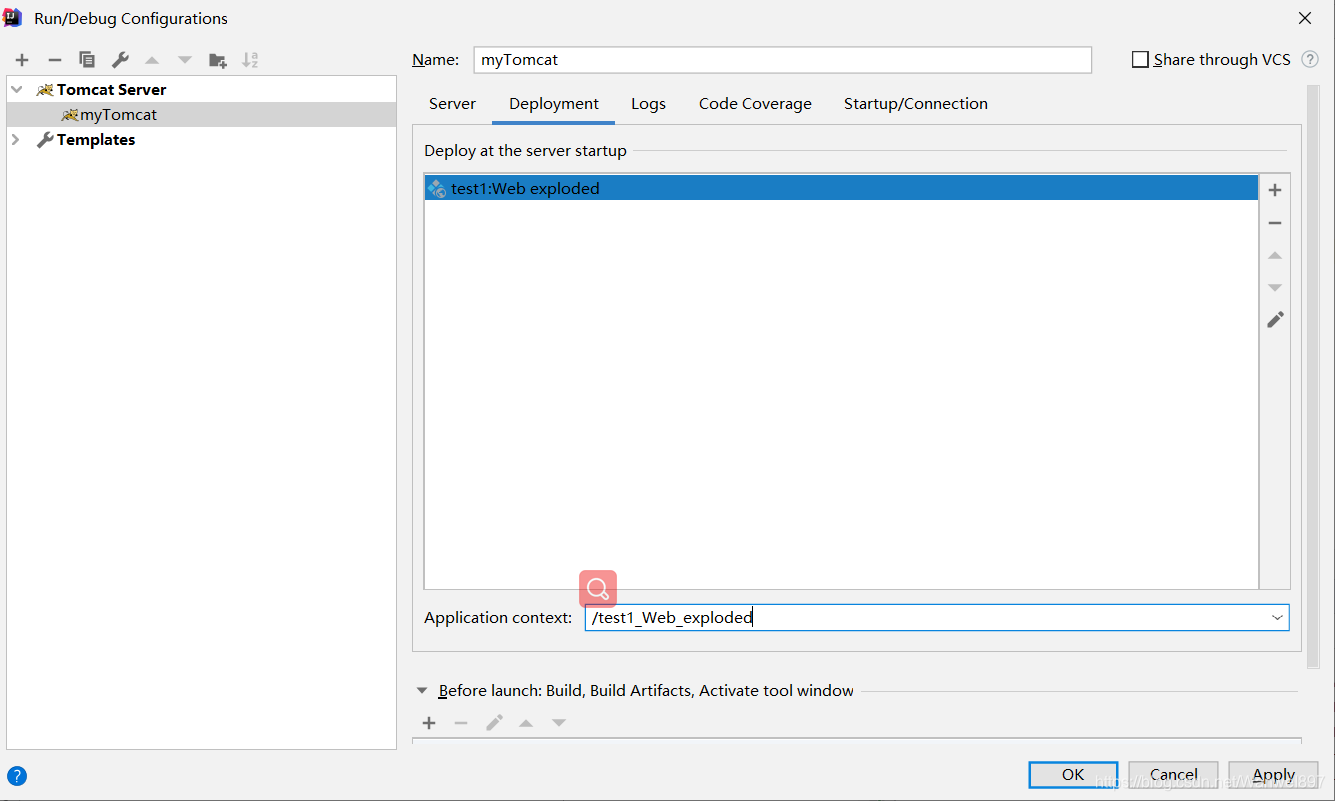Move deployment artifact up
This screenshot has height=801, width=1335.
tap(1275, 256)
